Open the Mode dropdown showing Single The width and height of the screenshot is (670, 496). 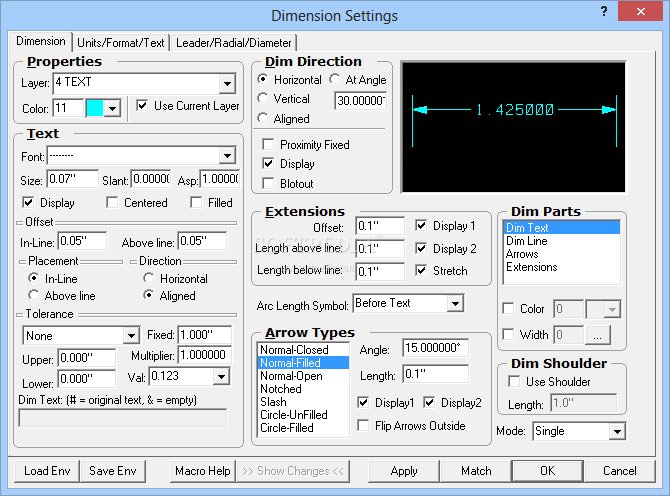tap(617, 431)
